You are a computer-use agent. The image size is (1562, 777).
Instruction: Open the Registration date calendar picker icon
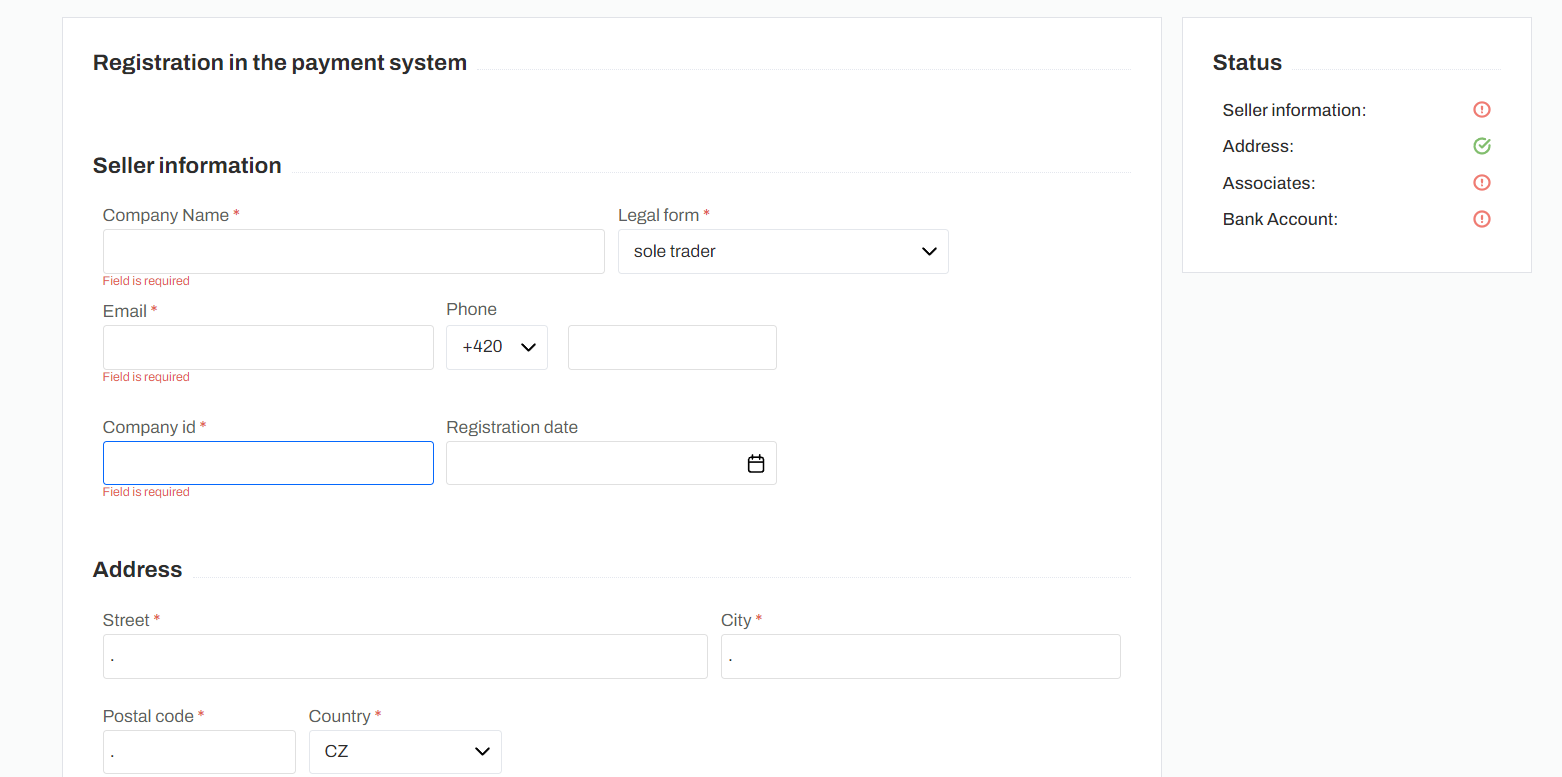tap(756, 464)
